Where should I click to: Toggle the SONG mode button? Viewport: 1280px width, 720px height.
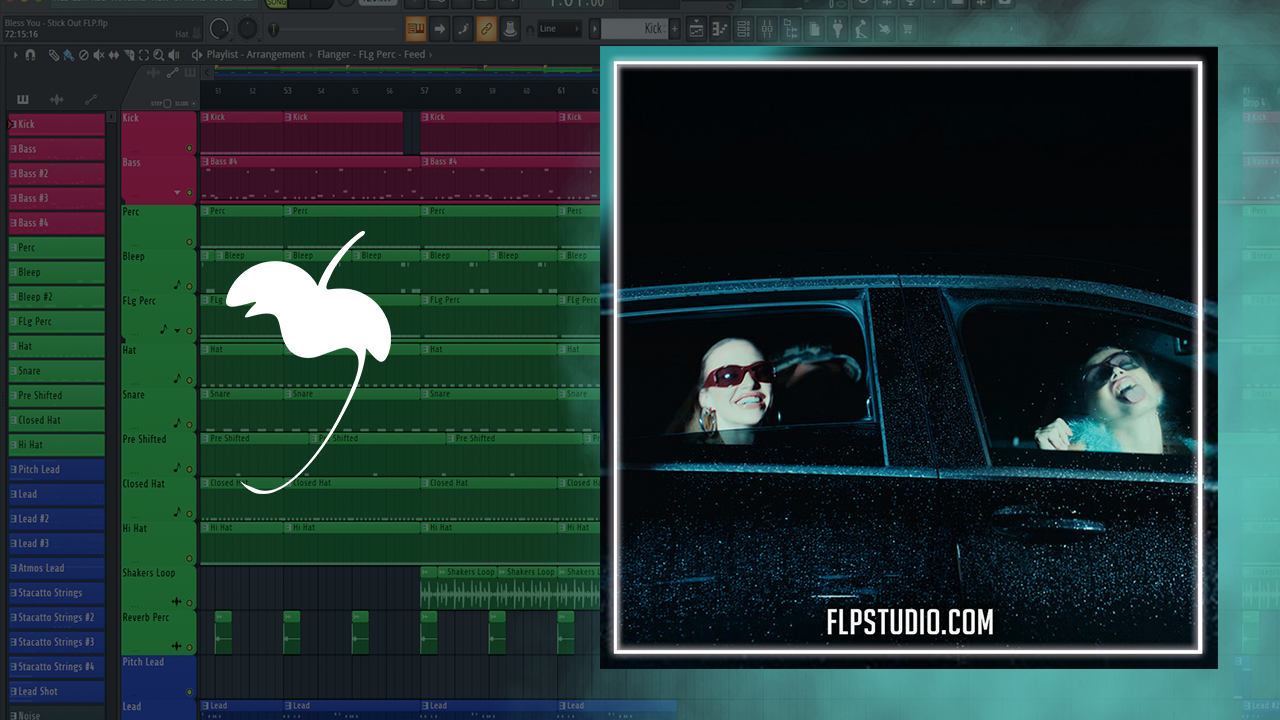(276, 4)
